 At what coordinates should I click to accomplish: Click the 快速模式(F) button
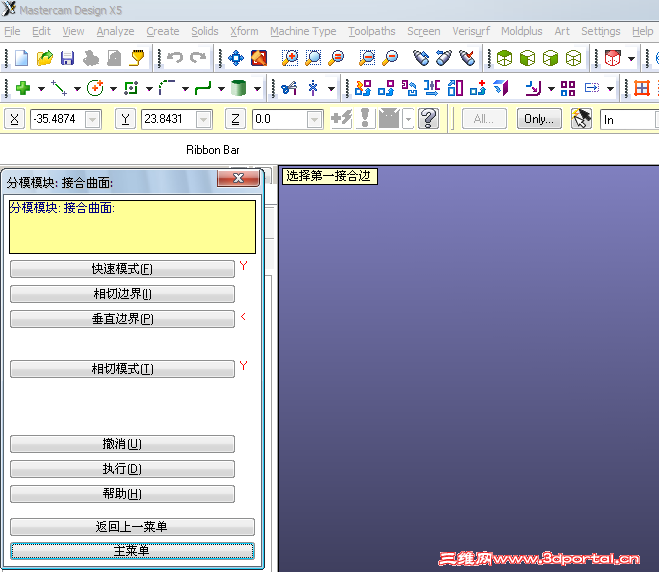(x=122, y=269)
